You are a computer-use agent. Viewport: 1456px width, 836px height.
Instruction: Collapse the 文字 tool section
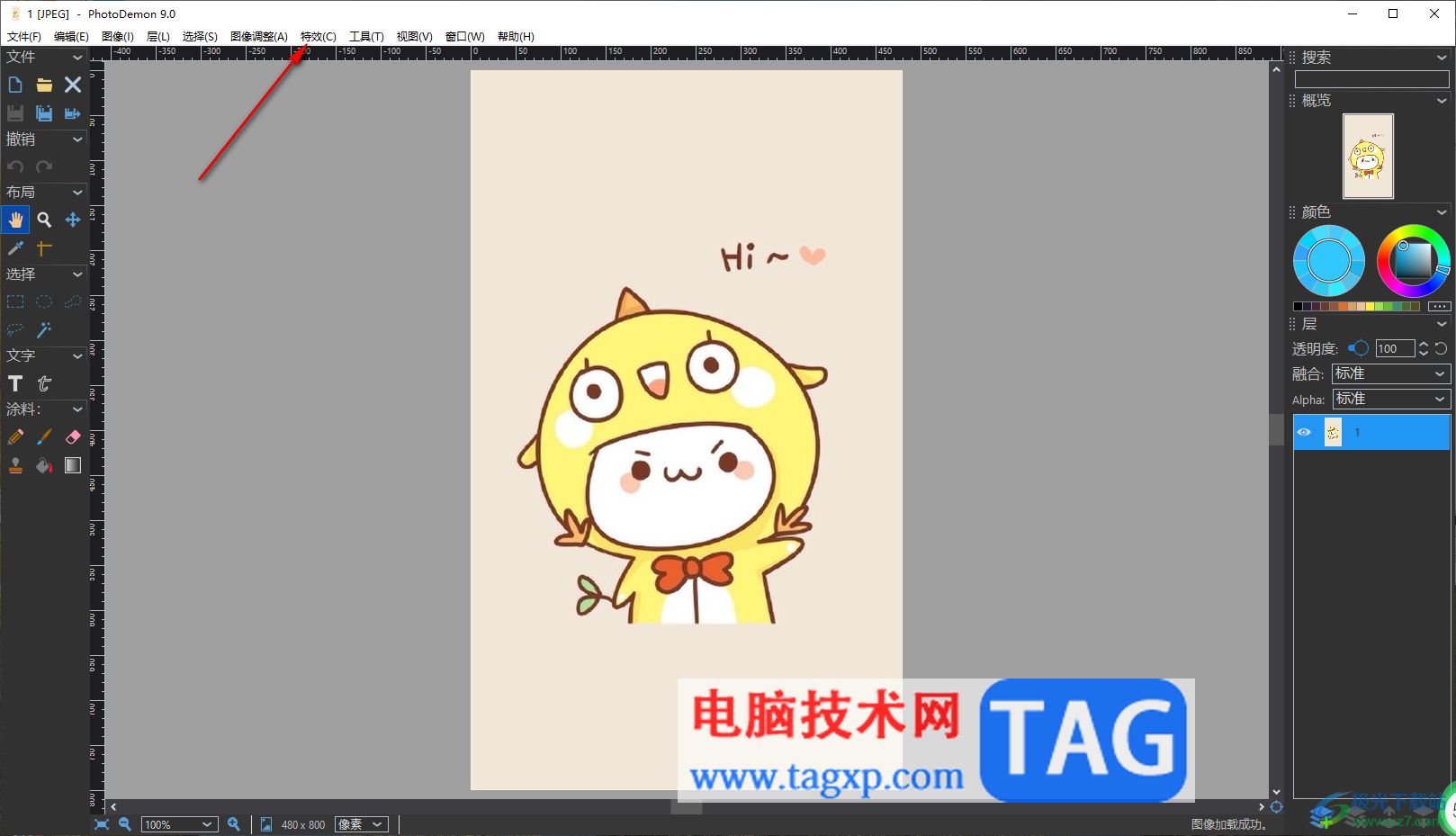[x=77, y=356]
